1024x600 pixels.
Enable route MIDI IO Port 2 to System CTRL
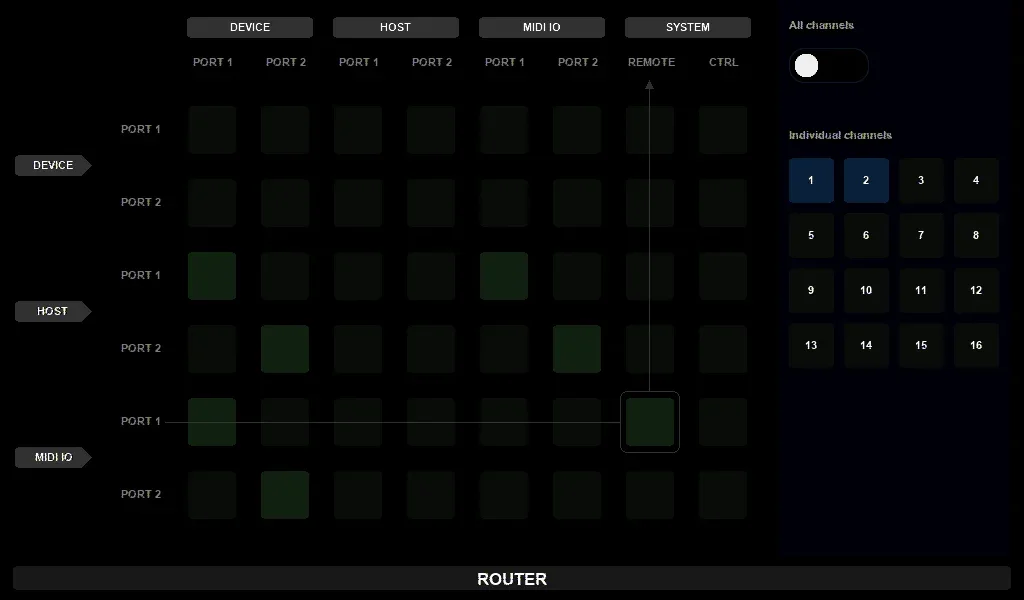723,495
